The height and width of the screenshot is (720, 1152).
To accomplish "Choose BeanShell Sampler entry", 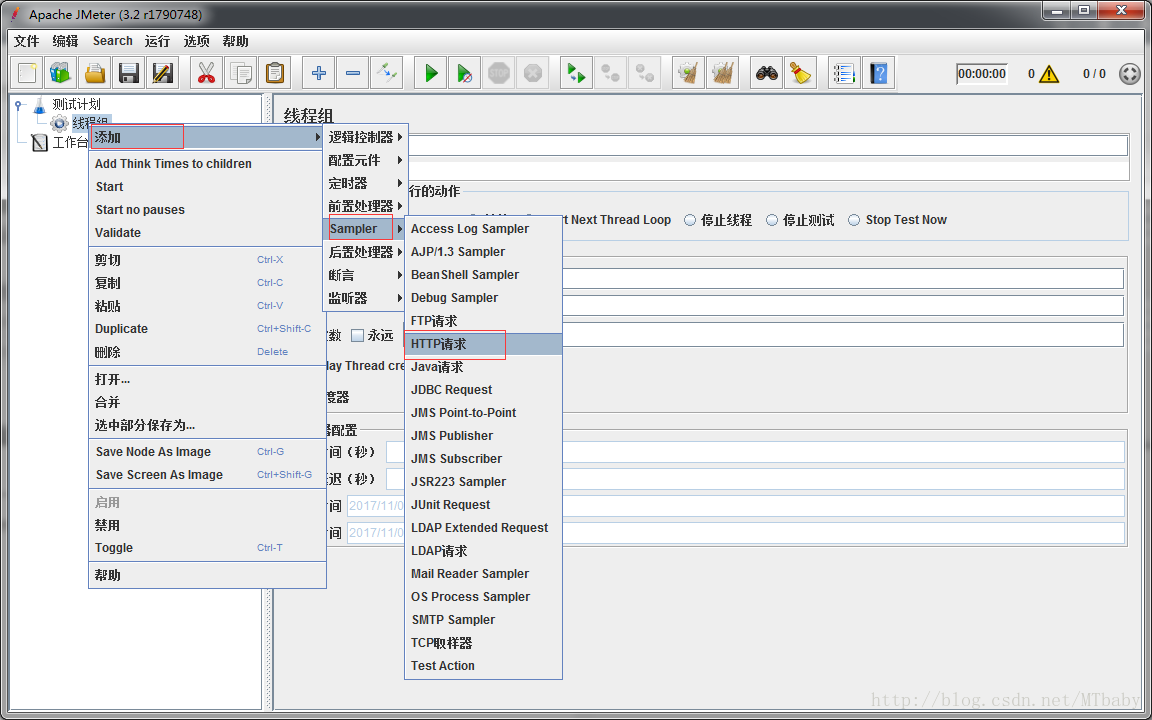I will 483,275.
